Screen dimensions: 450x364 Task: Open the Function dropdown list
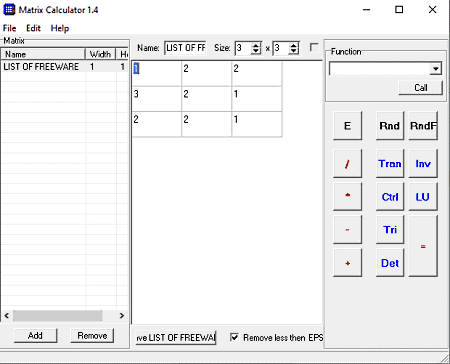pyautogui.click(x=435, y=69)
